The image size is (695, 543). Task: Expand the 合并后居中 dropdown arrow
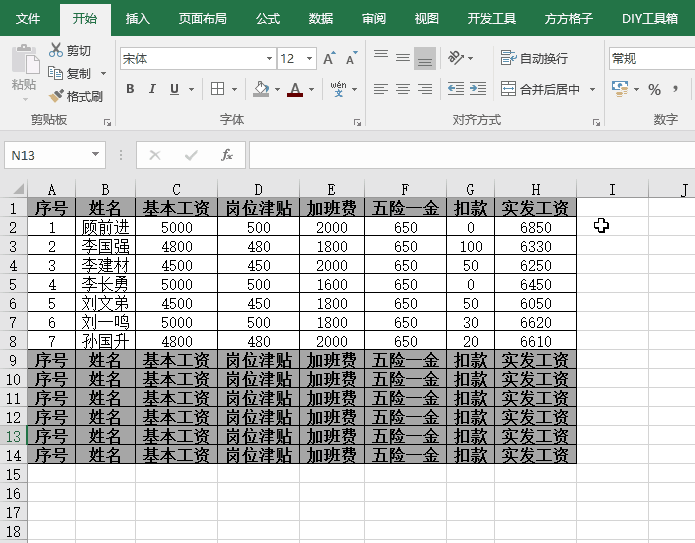pyautogui.click(x=592, y=89)
